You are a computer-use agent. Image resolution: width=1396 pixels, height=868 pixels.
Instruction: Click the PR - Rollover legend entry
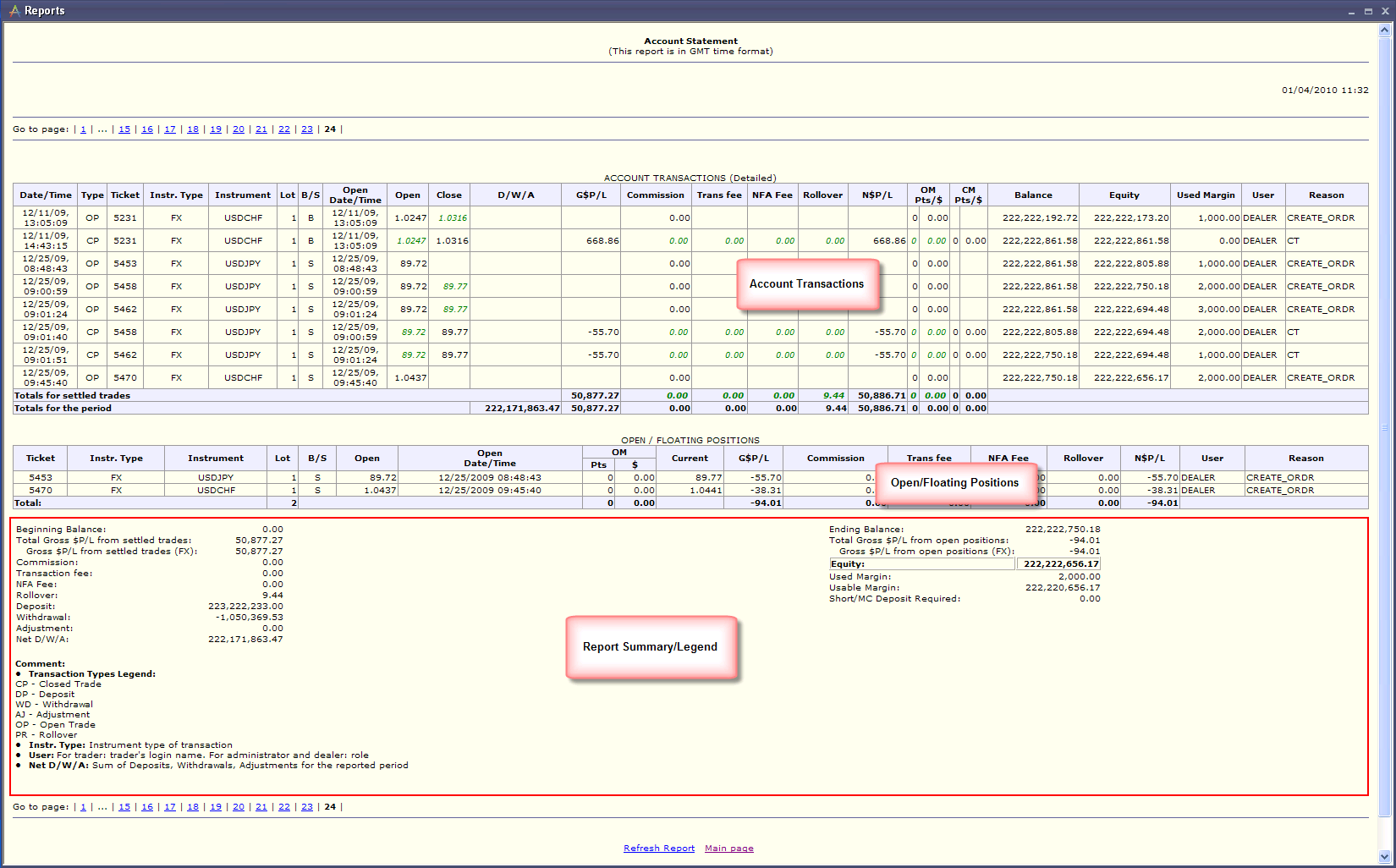[x=47, y=735]
